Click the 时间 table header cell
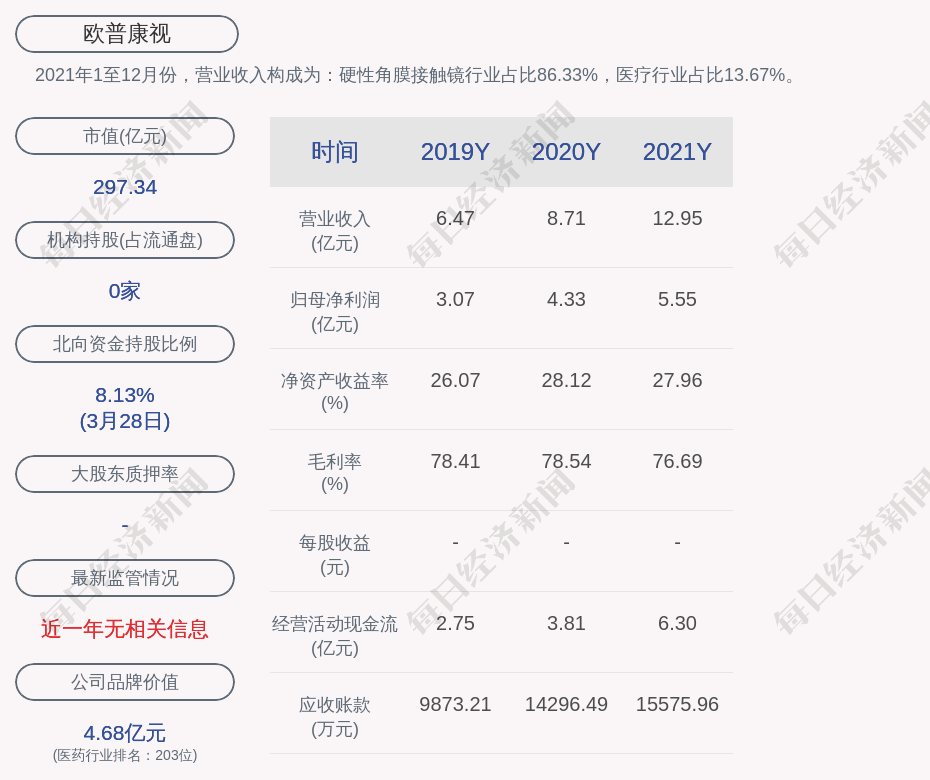The width and height of the screenshot is (930, 780). [335, 152]
